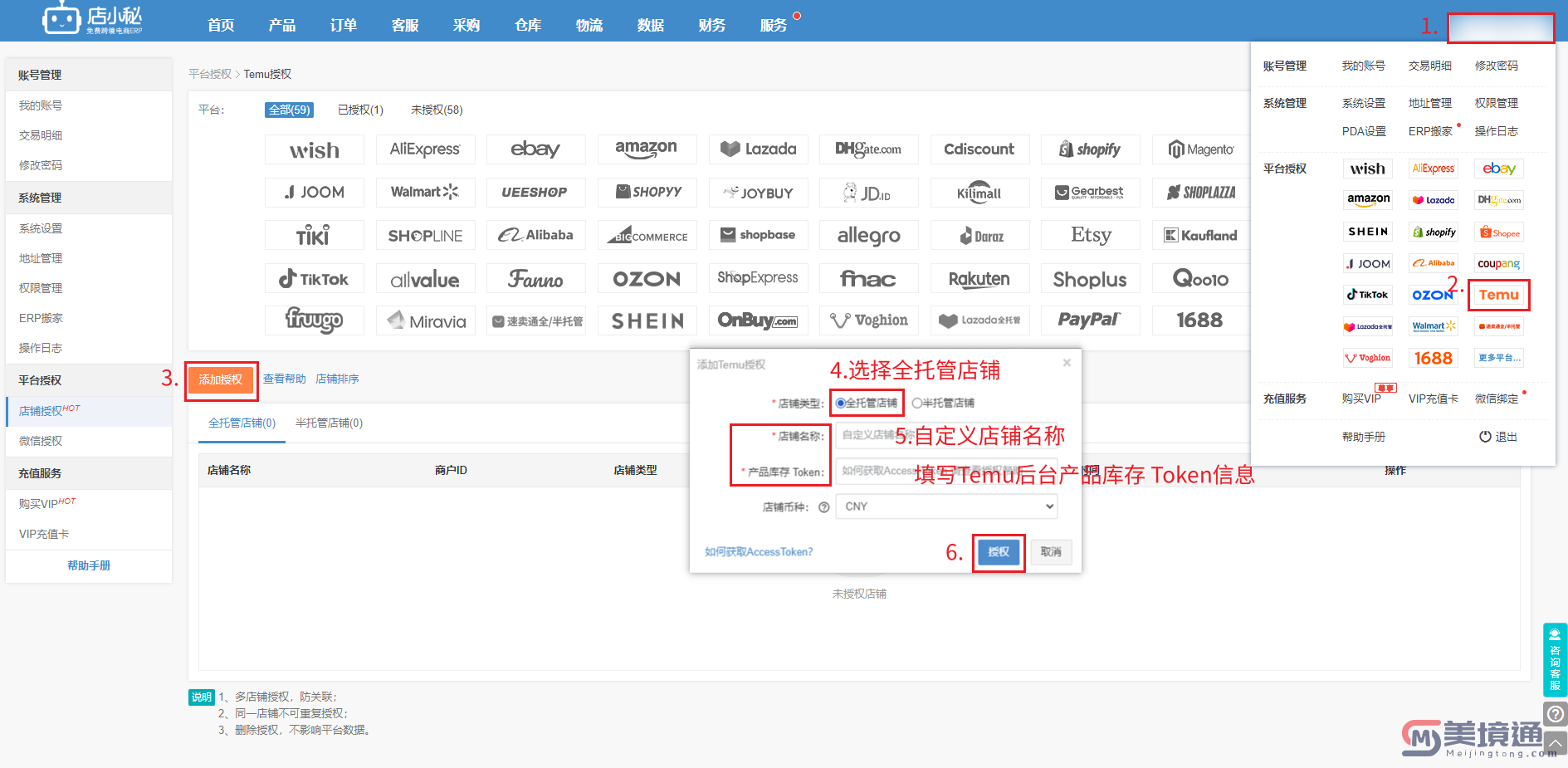Open the 1688 platform tile in grid
Viewport: 1568px width, 768px height.
[1201, 320]
